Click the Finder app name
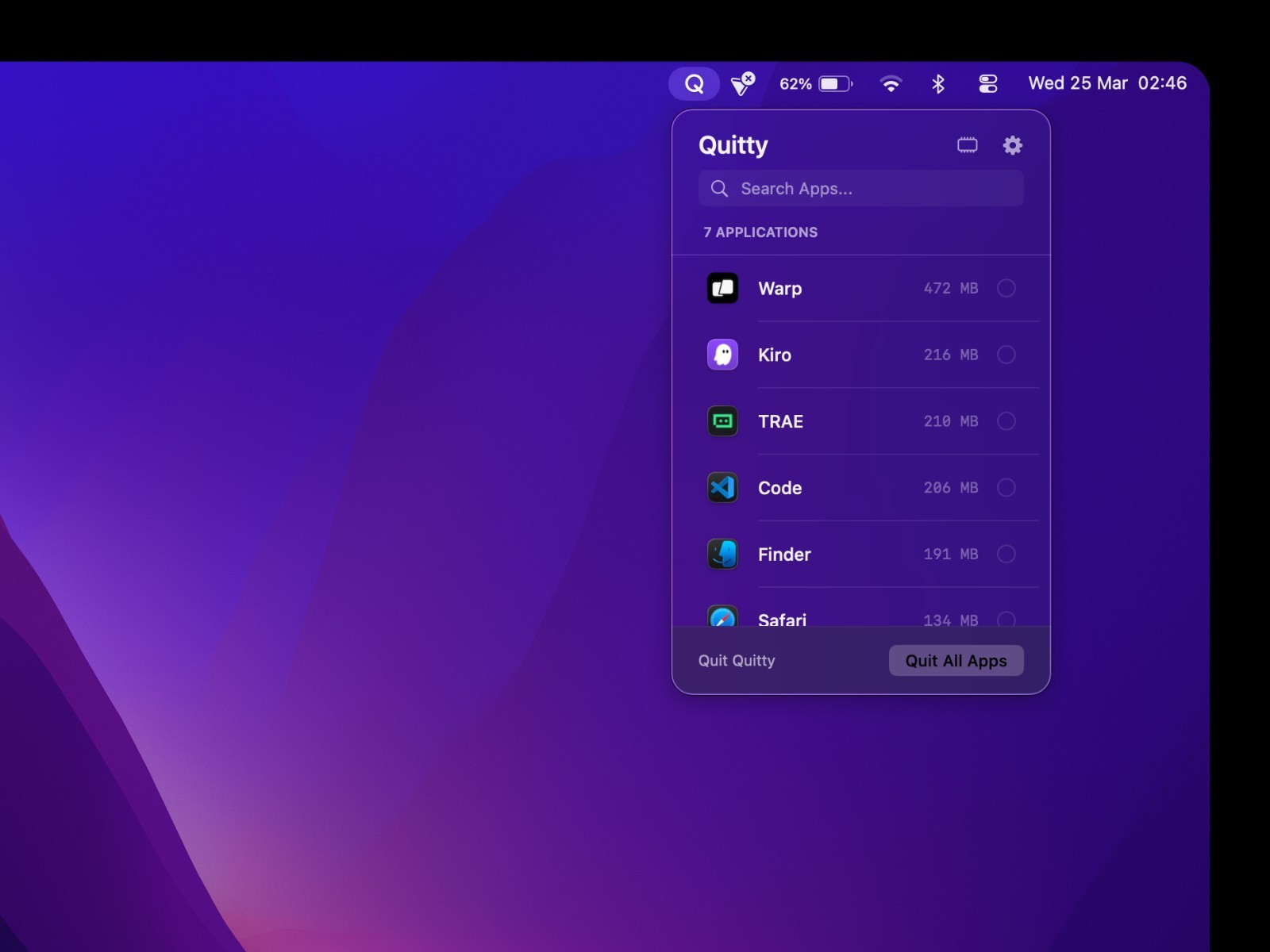 (x=784, y=555)
